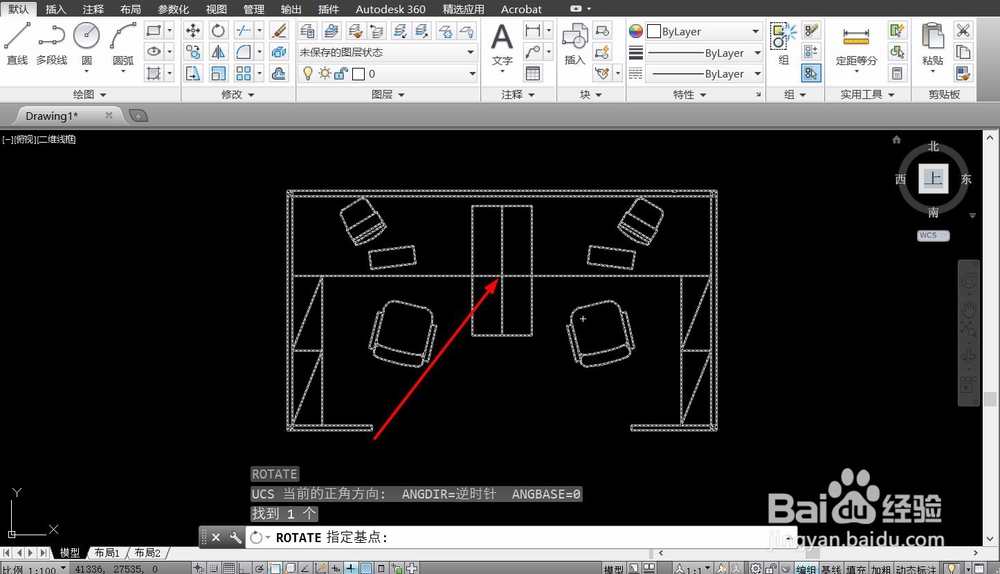Viewport: 1000px width, 574px height.
Task: Toggle layer lock padlock icon
Action: coord(341,73)
